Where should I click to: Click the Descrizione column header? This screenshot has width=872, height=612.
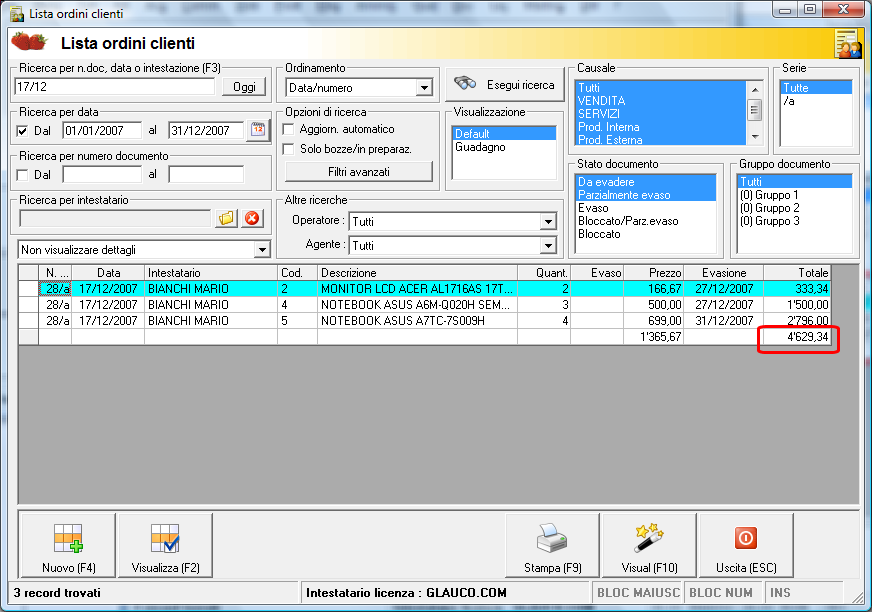(x=418, y=273)
